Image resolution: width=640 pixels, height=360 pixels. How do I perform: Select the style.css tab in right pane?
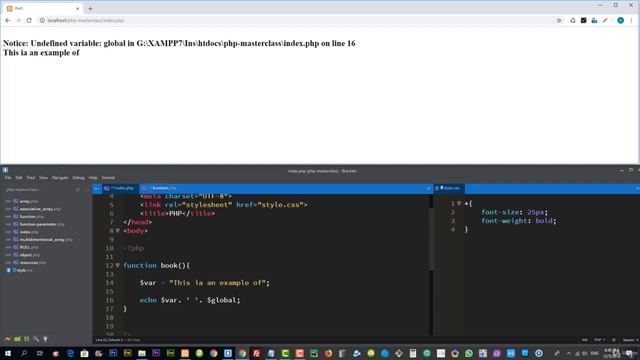tap(449, 188)
